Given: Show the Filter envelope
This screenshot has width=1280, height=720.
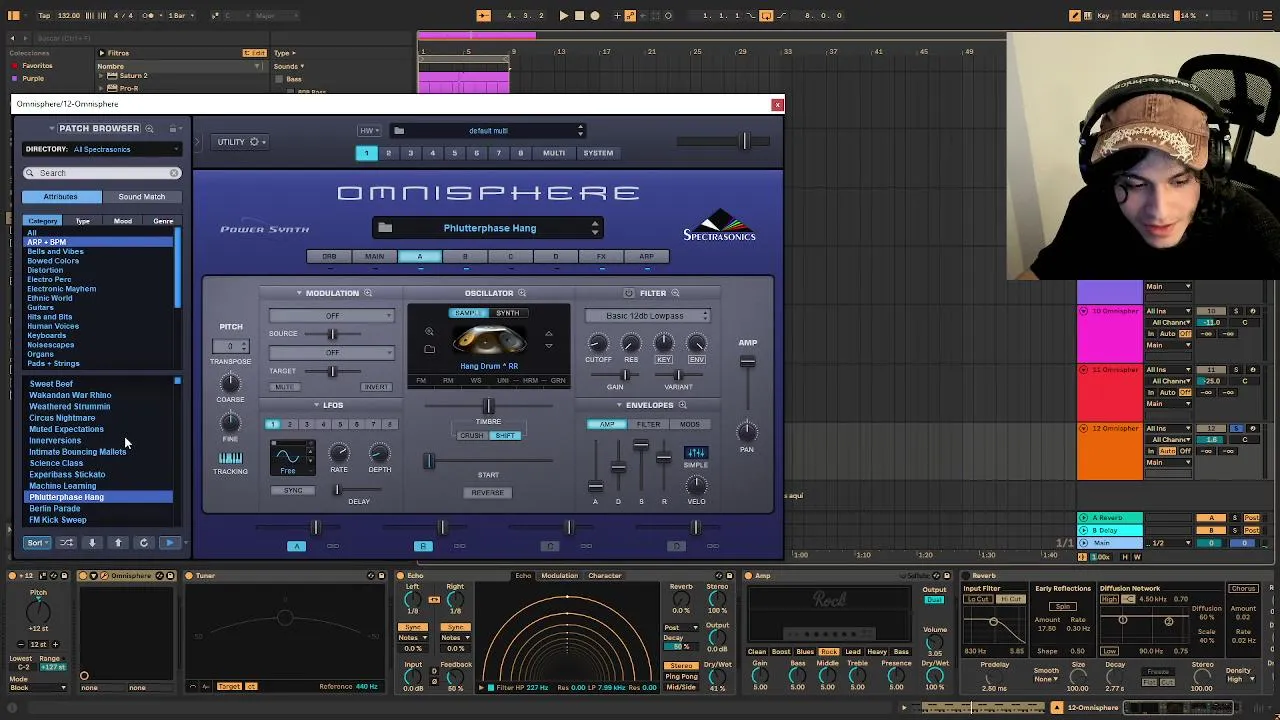Looking at the screenshot, I should (648, 425).
